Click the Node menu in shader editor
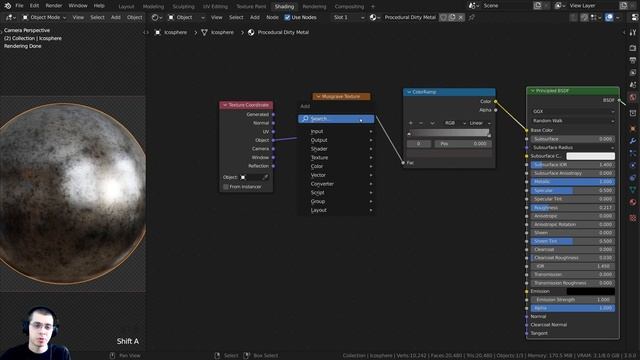 [x=272, y=18]
